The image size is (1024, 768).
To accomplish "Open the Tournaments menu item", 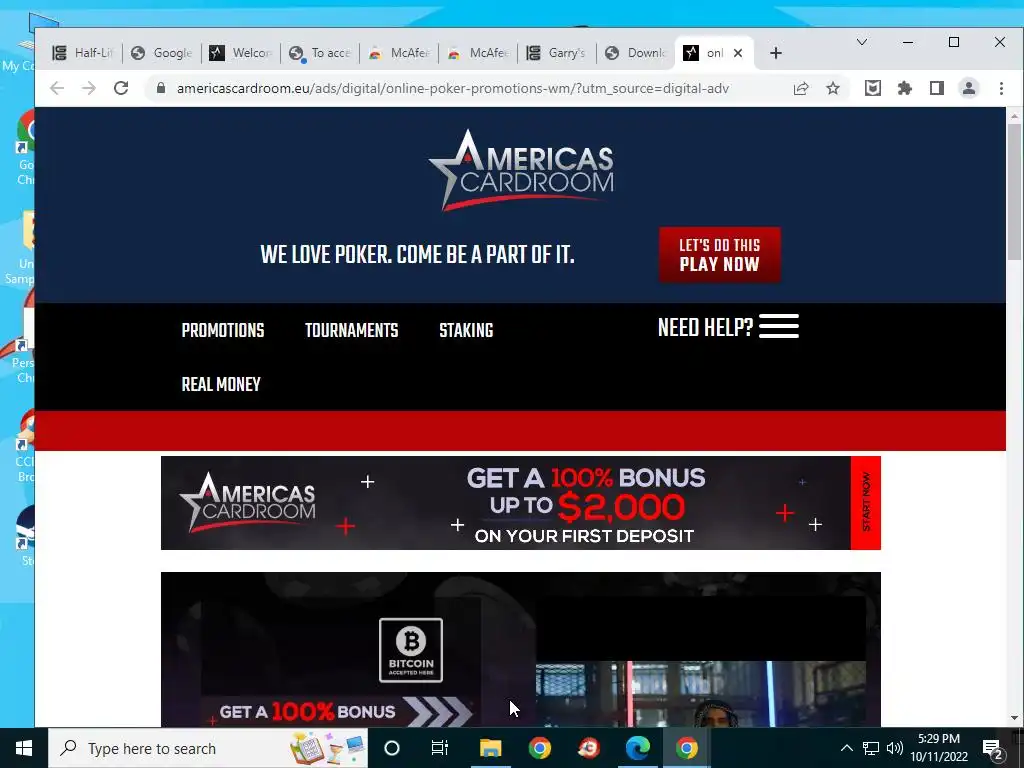I will pos(351,330).
